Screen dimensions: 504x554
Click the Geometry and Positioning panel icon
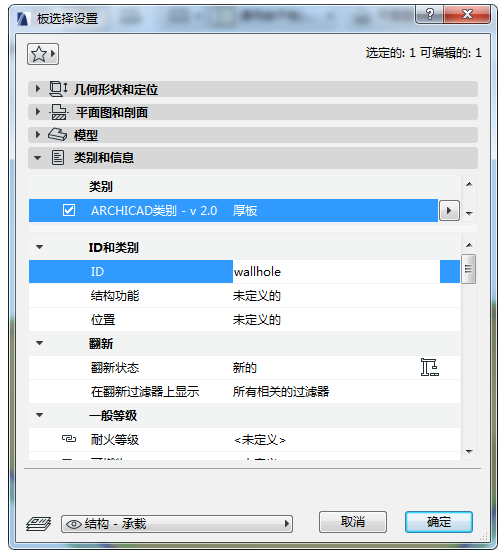click(58, 89)
